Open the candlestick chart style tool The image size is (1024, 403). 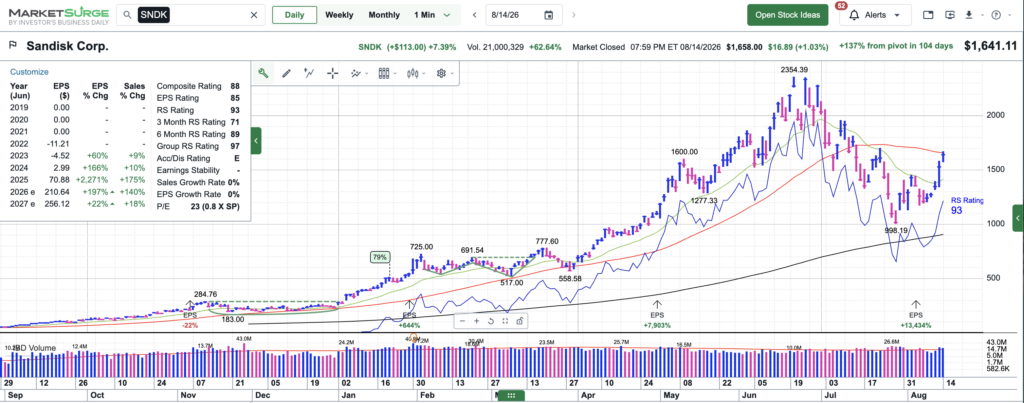pyautogui.click(x=411, y=73)
